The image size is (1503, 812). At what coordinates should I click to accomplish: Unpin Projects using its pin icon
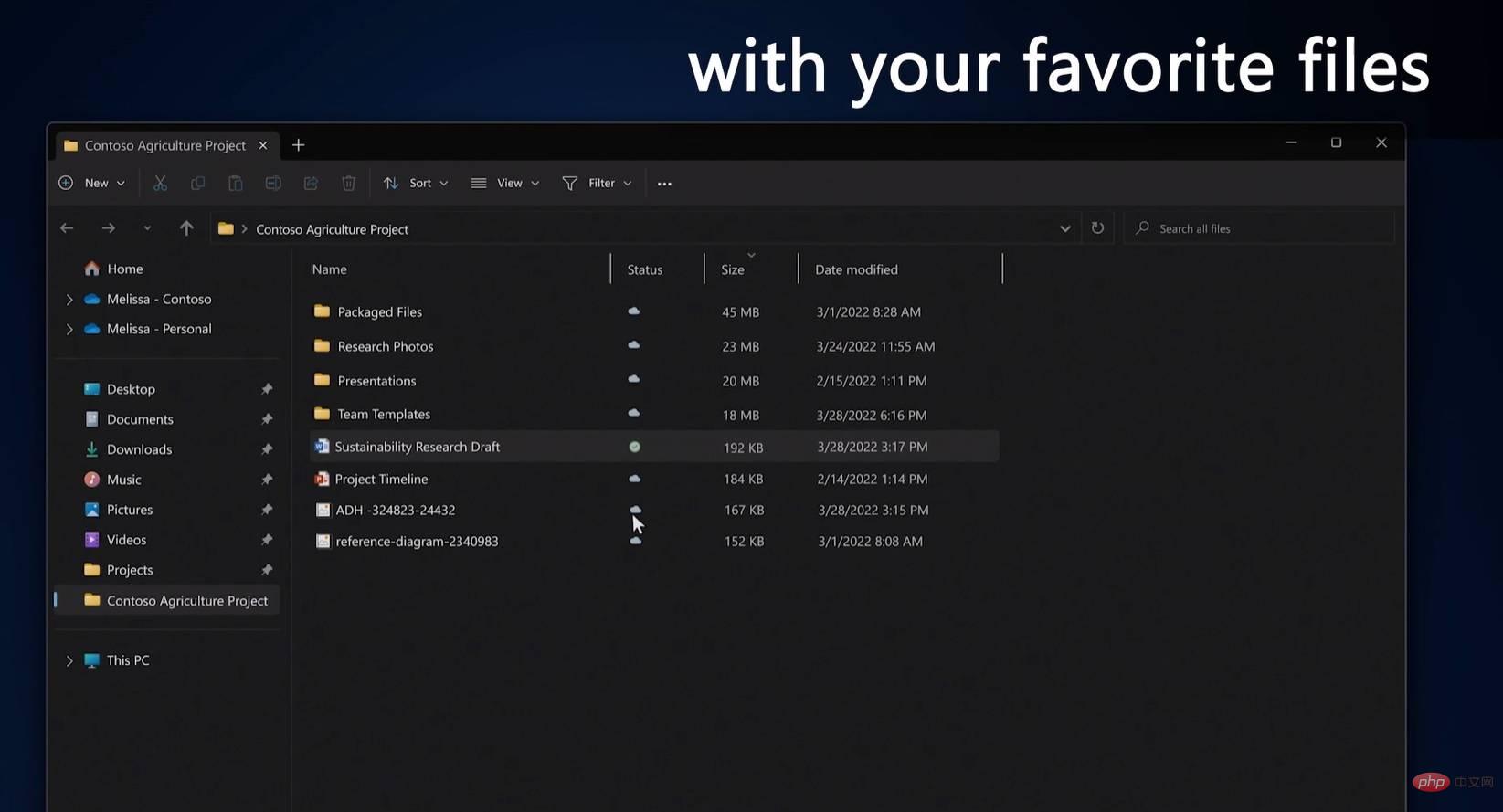267,570
